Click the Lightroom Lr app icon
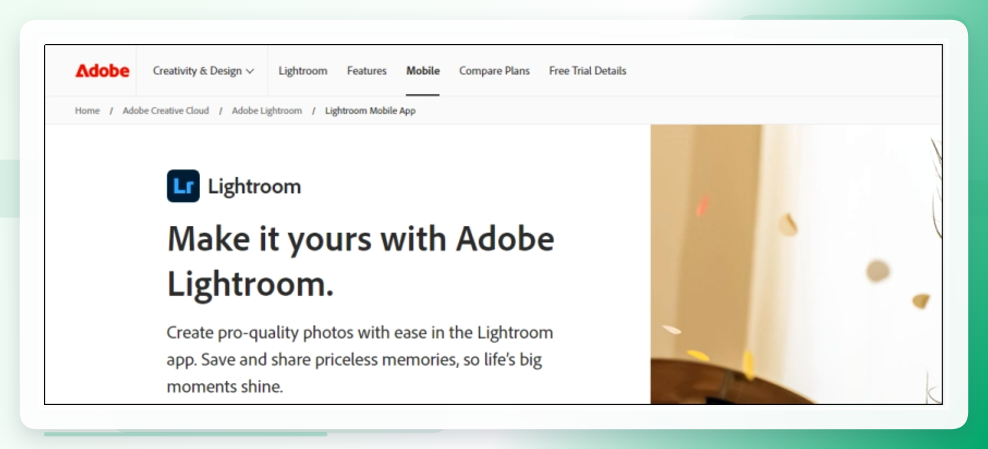 tap(183, 186)
